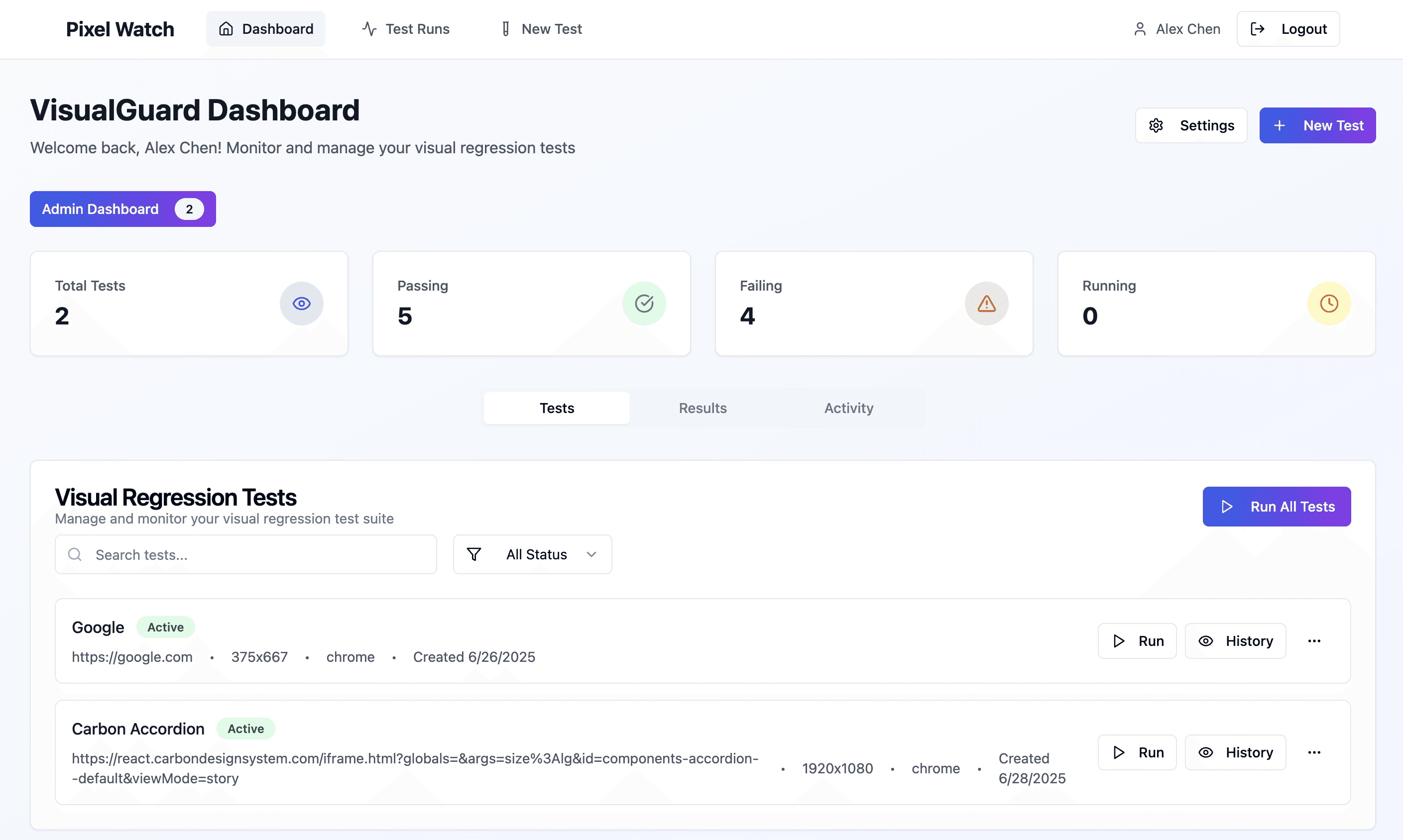Screen dimensions: 1403x840
Task: View History for Carbon Accordion test
Action: 1235,752
